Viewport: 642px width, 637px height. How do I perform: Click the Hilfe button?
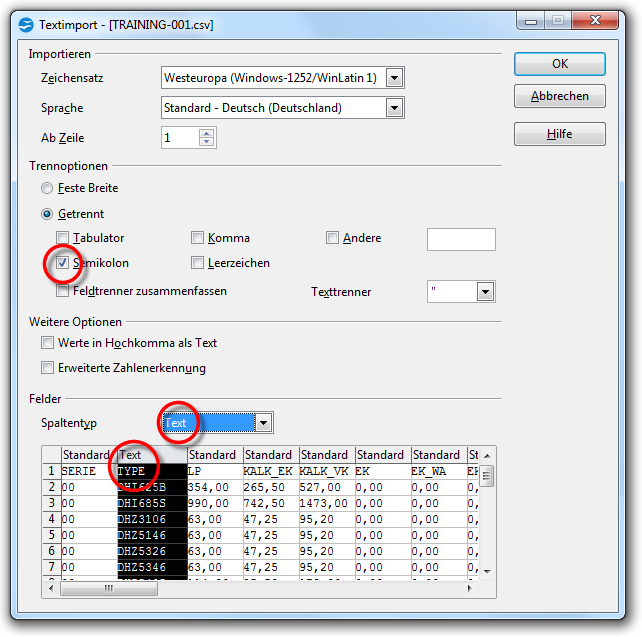(559, 134)
